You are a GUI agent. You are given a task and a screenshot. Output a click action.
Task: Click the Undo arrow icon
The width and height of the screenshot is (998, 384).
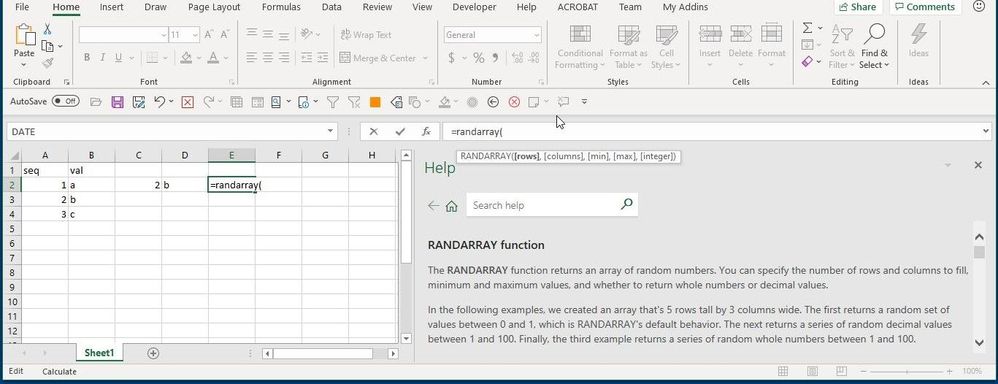tap(160, 101)
